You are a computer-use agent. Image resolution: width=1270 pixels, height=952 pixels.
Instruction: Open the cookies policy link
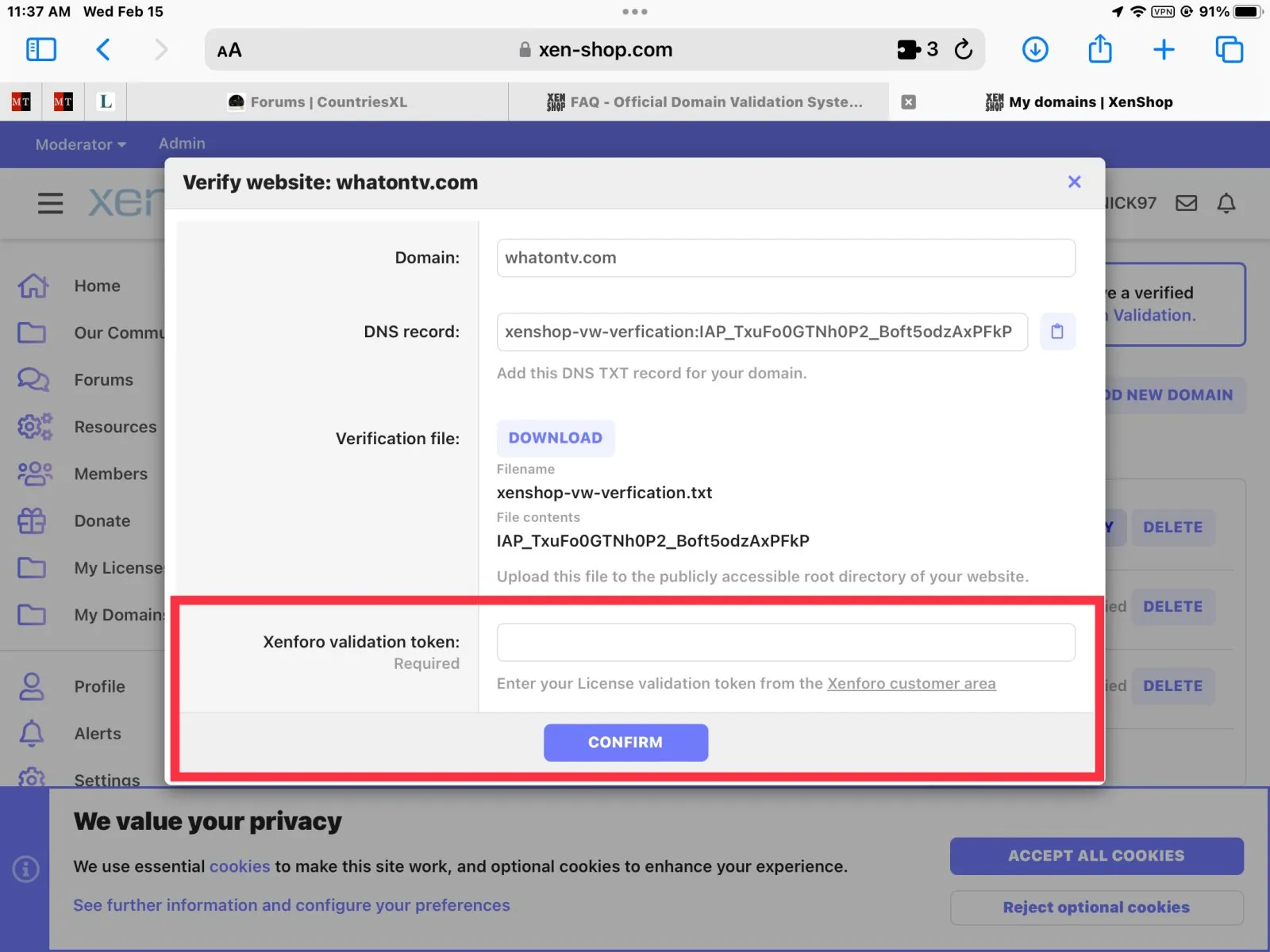[x=240, y=866]
